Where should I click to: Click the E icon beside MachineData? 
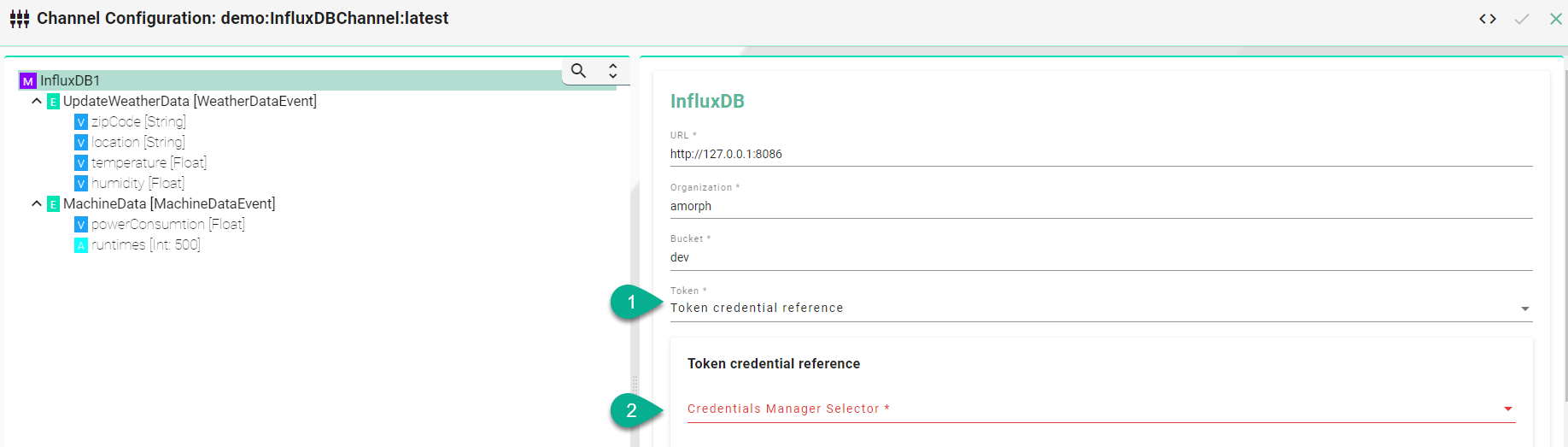click(53, 204)
